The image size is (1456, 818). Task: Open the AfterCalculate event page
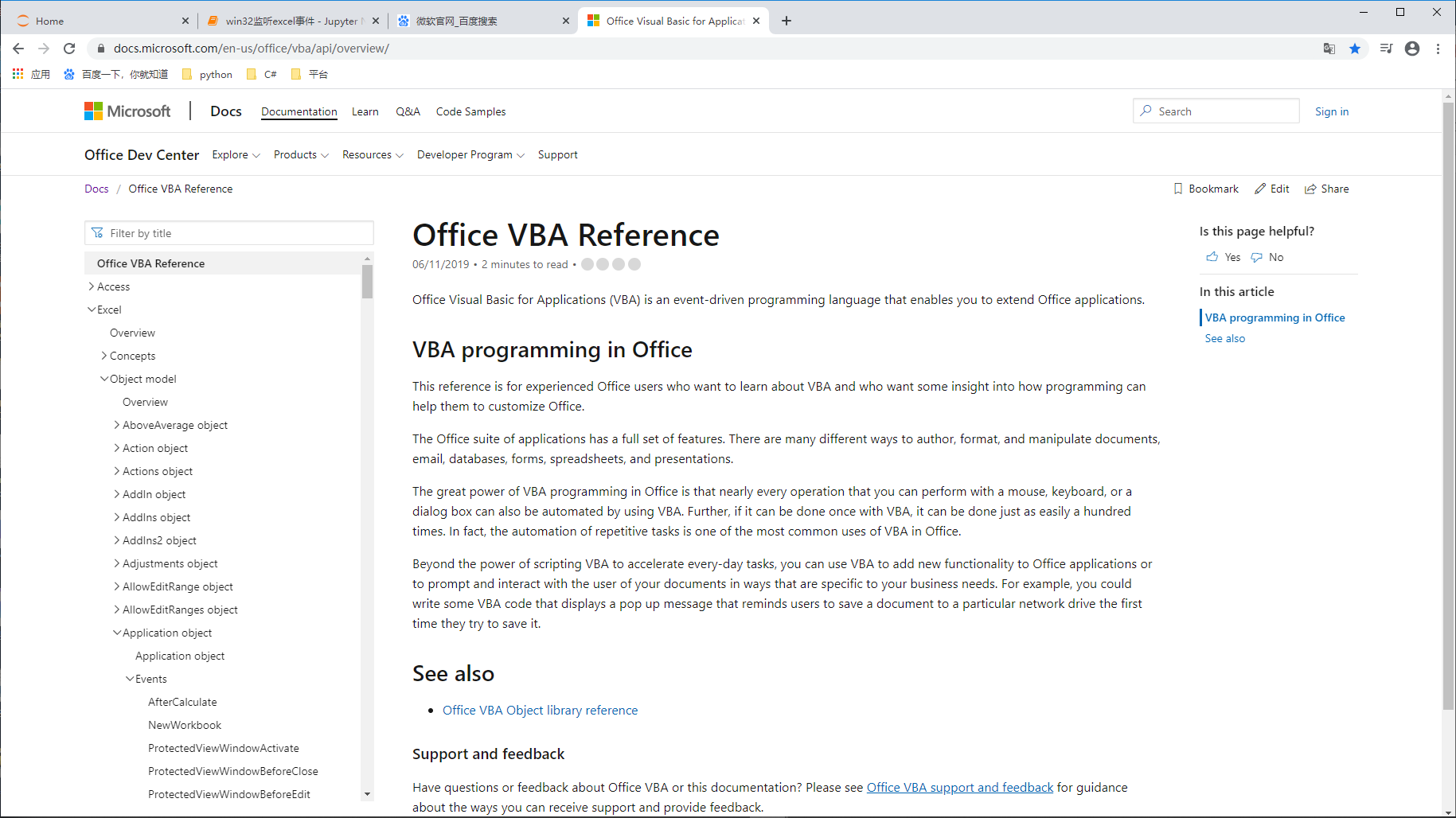click(182, 702)
